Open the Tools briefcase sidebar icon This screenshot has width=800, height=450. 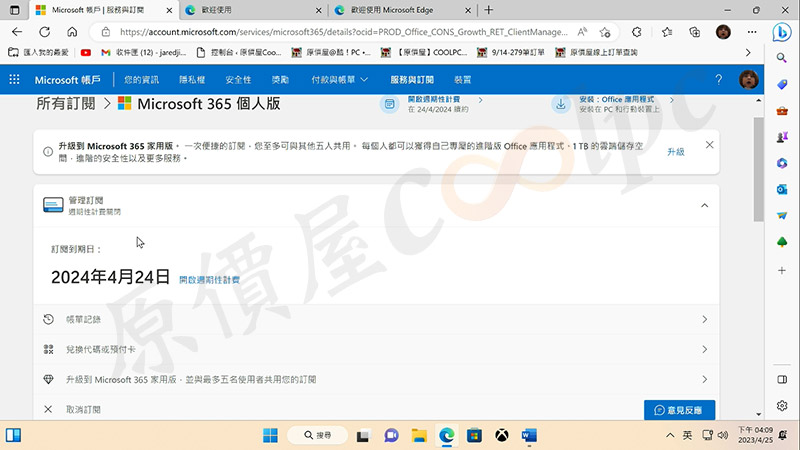pos(782,111)
